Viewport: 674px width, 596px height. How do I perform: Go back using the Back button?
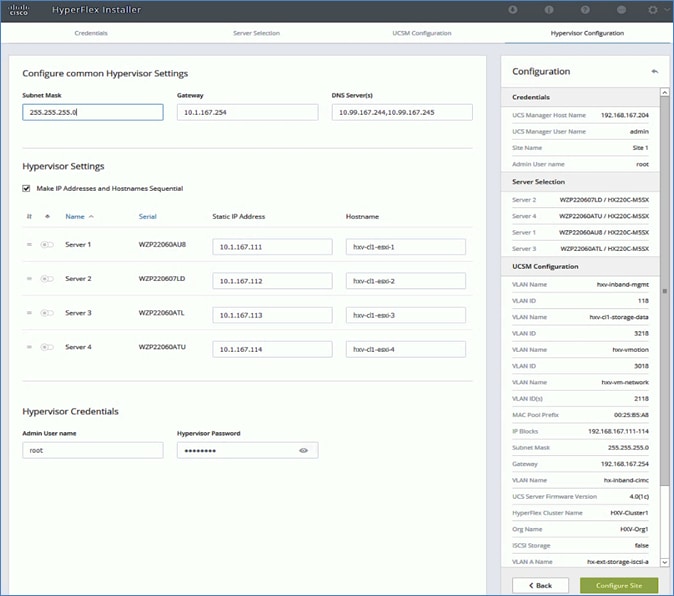point(540,584)
